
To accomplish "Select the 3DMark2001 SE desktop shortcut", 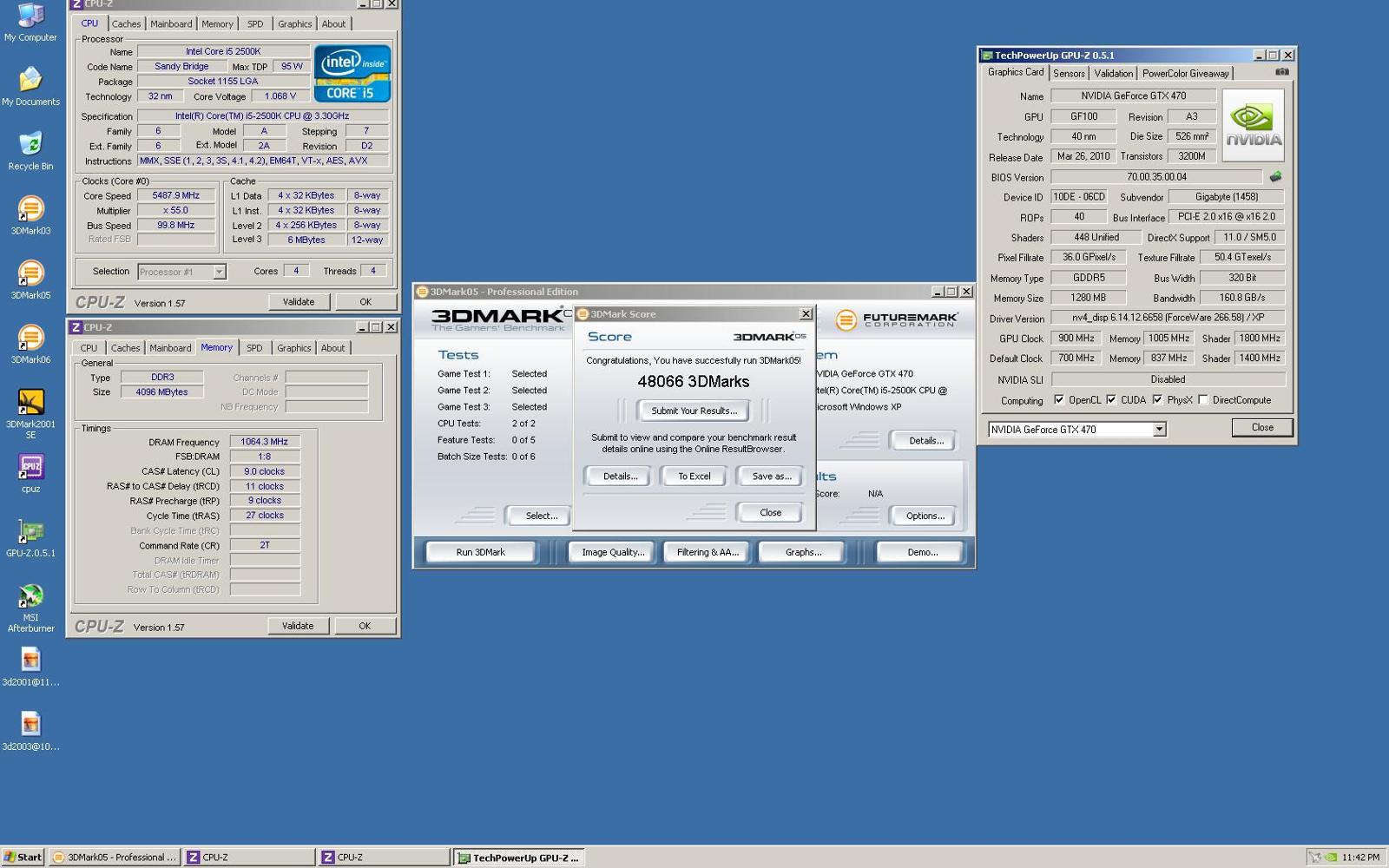I will coord(30,413).
